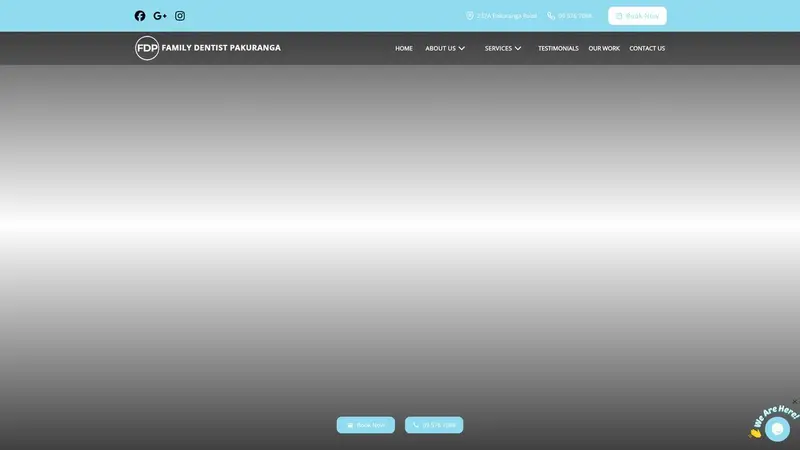The height and width of the screenshot is (450, 800).
Task: Click the phone number in top bar
Action: pos(570,16)
